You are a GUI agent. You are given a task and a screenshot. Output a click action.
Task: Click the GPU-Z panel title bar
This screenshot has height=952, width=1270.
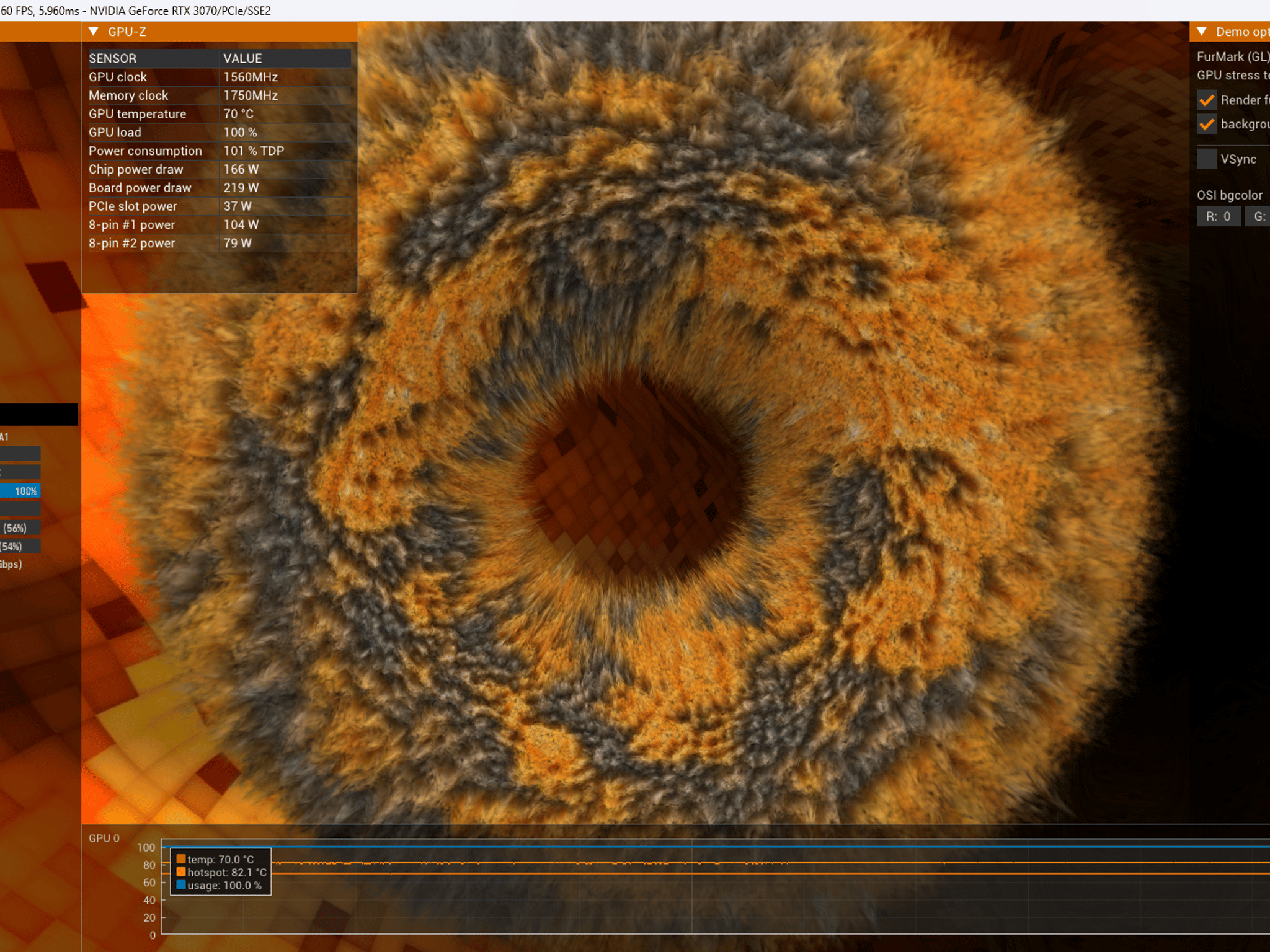220,32
